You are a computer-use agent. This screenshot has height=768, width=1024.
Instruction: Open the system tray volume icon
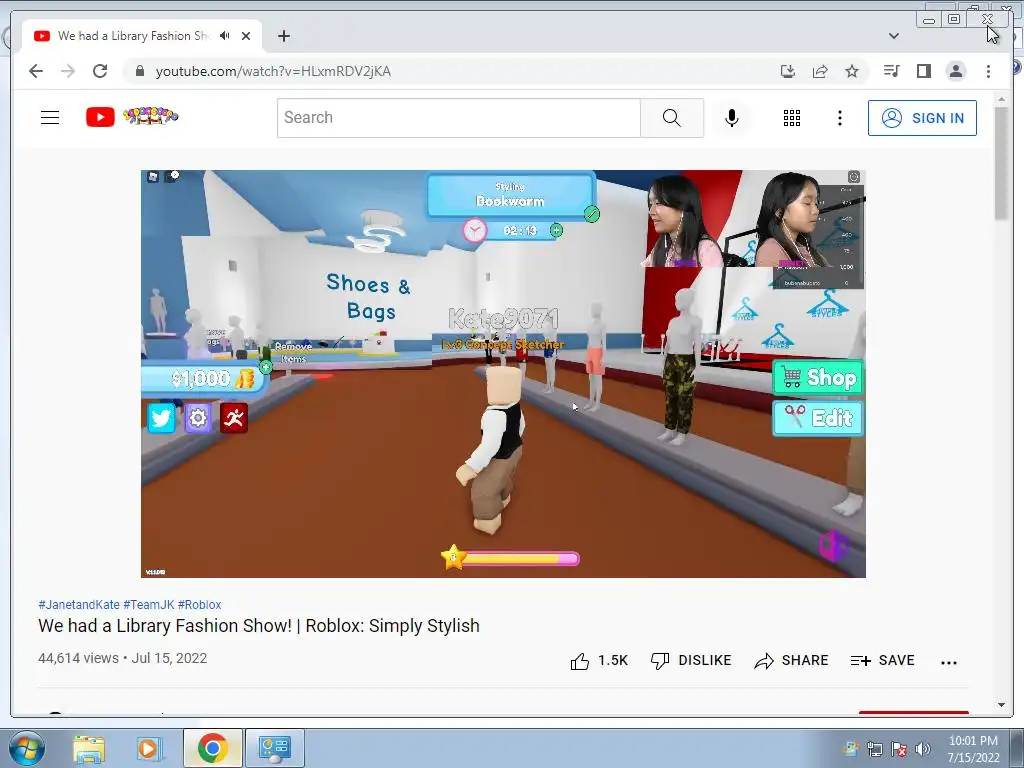tap(923, 749)
